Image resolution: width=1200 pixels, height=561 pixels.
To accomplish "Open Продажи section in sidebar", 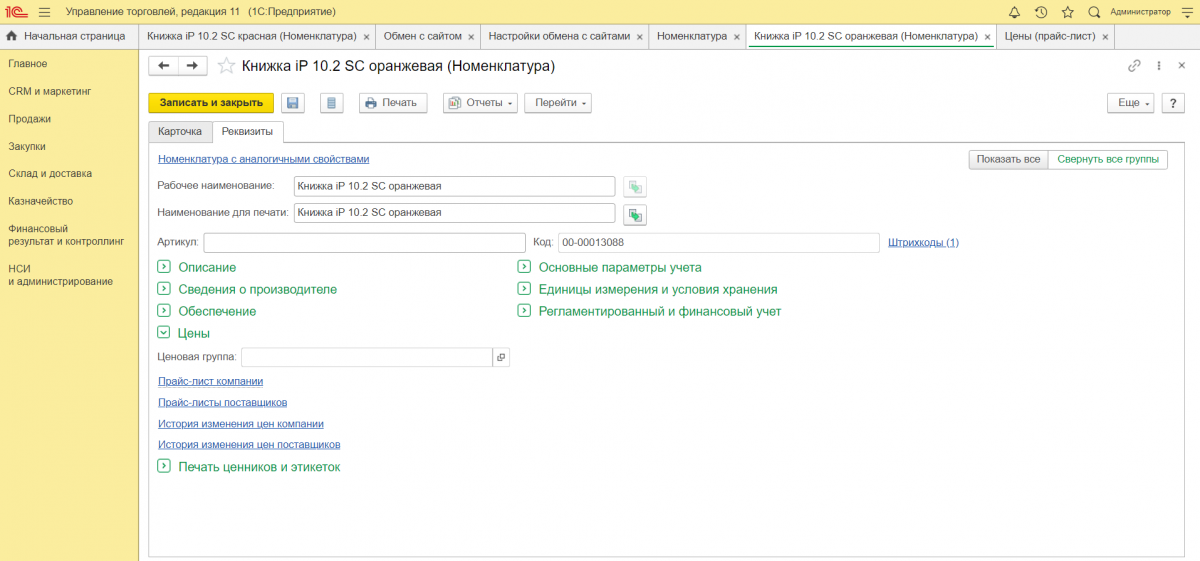I will [x=30, y=119].
